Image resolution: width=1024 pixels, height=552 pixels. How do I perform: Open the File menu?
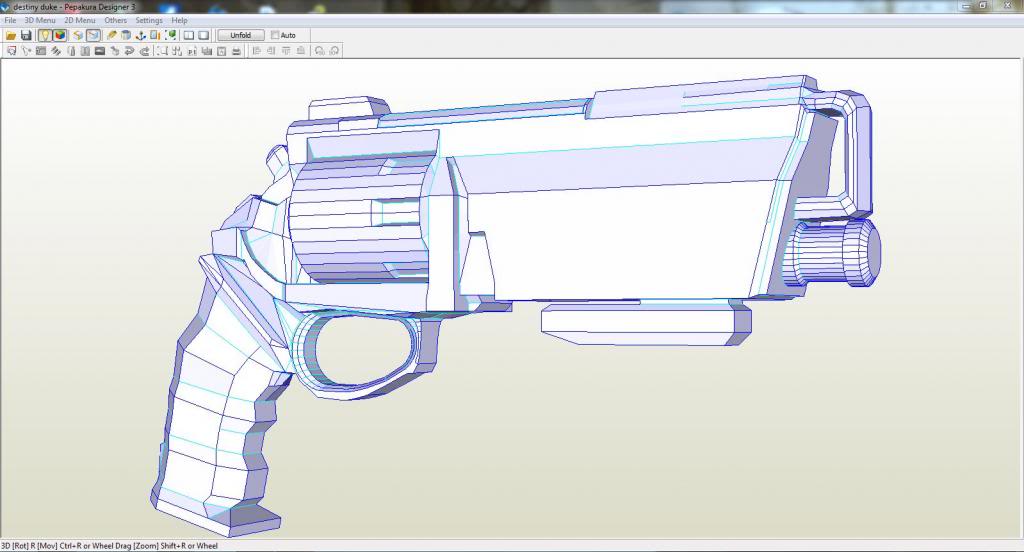10,20
